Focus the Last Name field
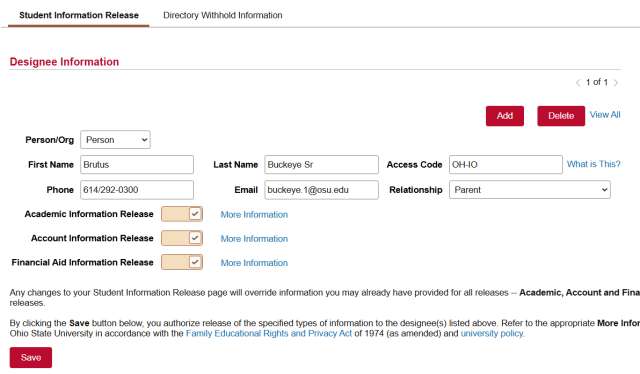The width and height of the screenshot is (640, 374). click(322, 165)
